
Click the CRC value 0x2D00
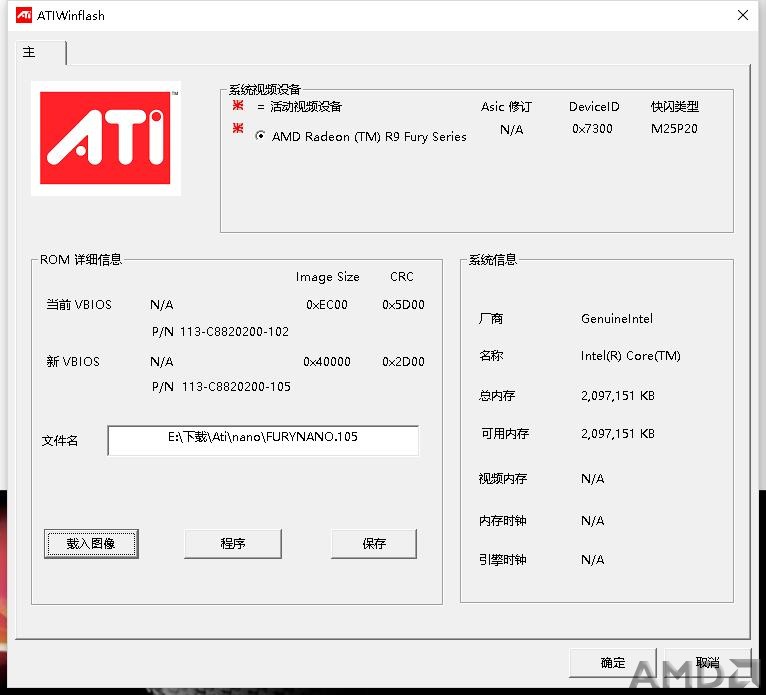404,361
